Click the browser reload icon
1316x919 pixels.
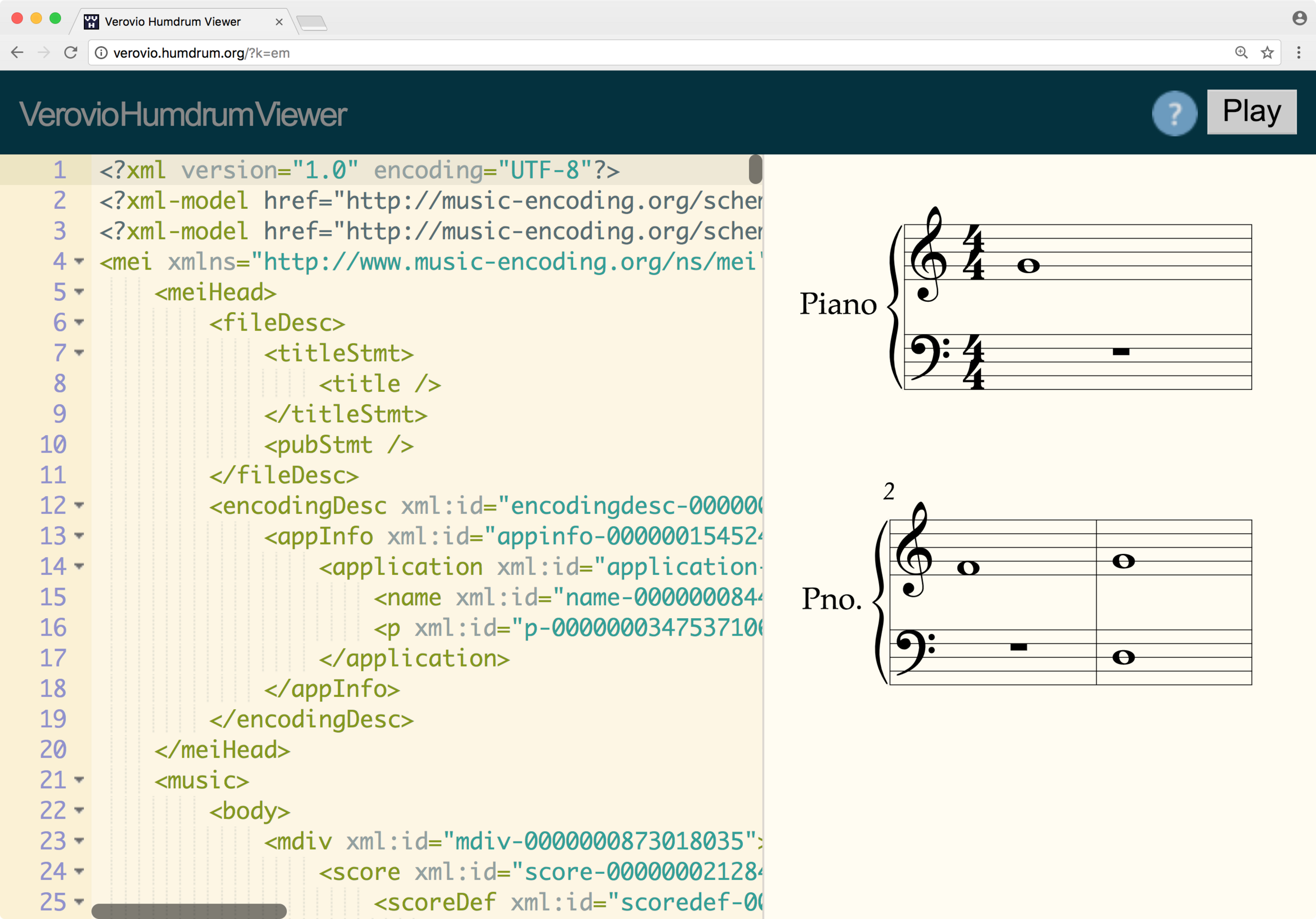click(x=70, y=53)
